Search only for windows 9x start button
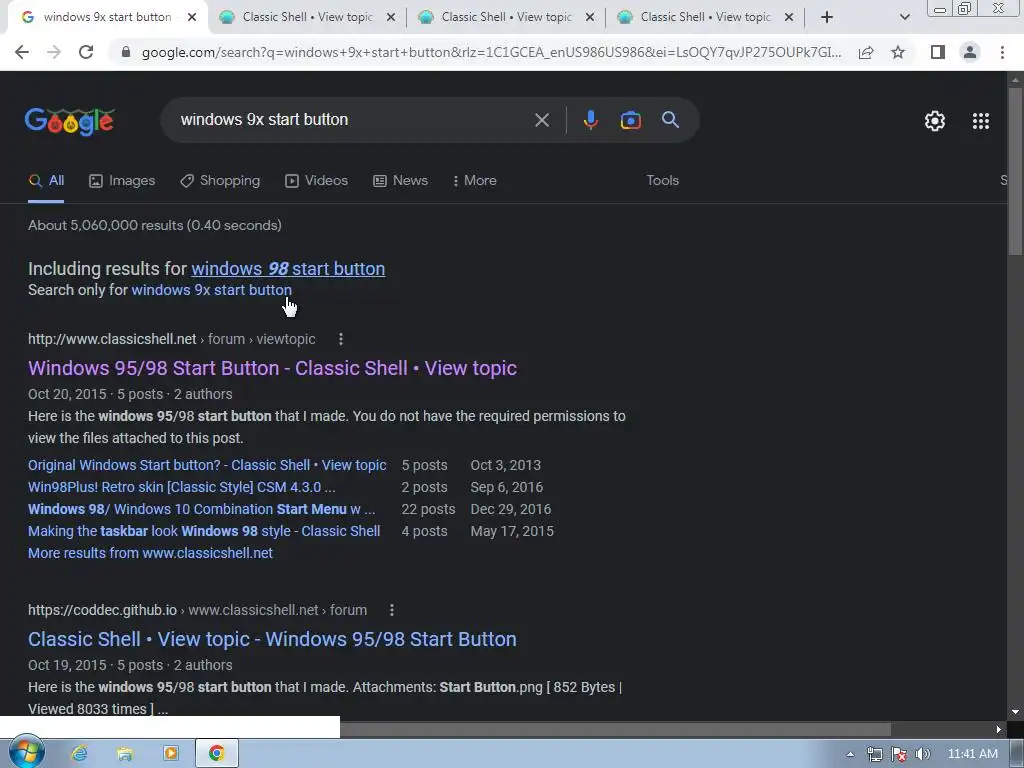Viewport: 1024px width, 768px height. coord(212,290)
